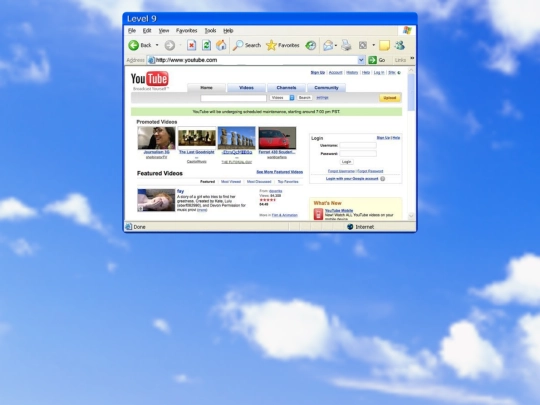Click the YouTube Mobile red phone icon
Image resolution: width=540 pixels, height=405 pixels.
[318, 214]
